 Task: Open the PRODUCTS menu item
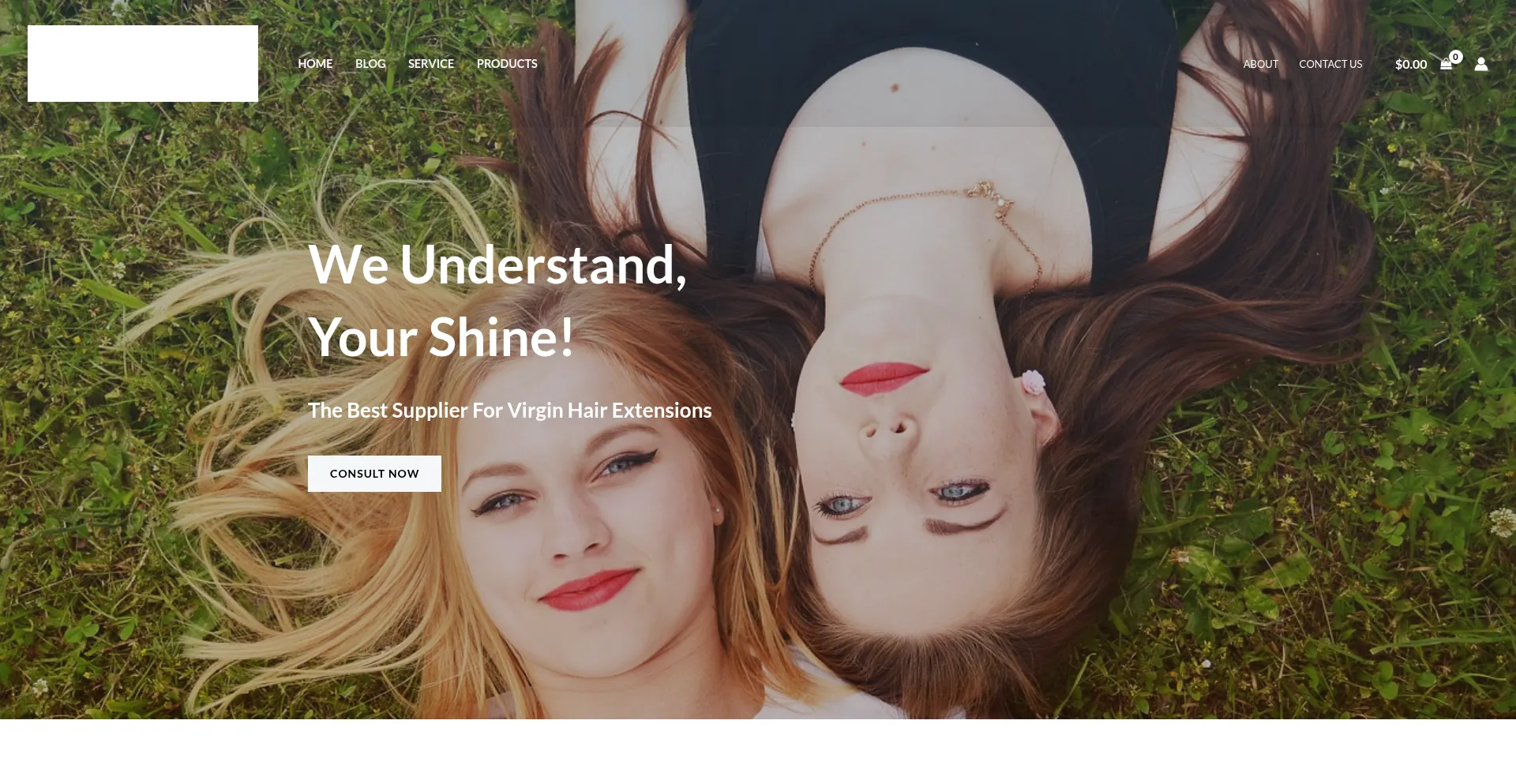click(x=507, y=64)
